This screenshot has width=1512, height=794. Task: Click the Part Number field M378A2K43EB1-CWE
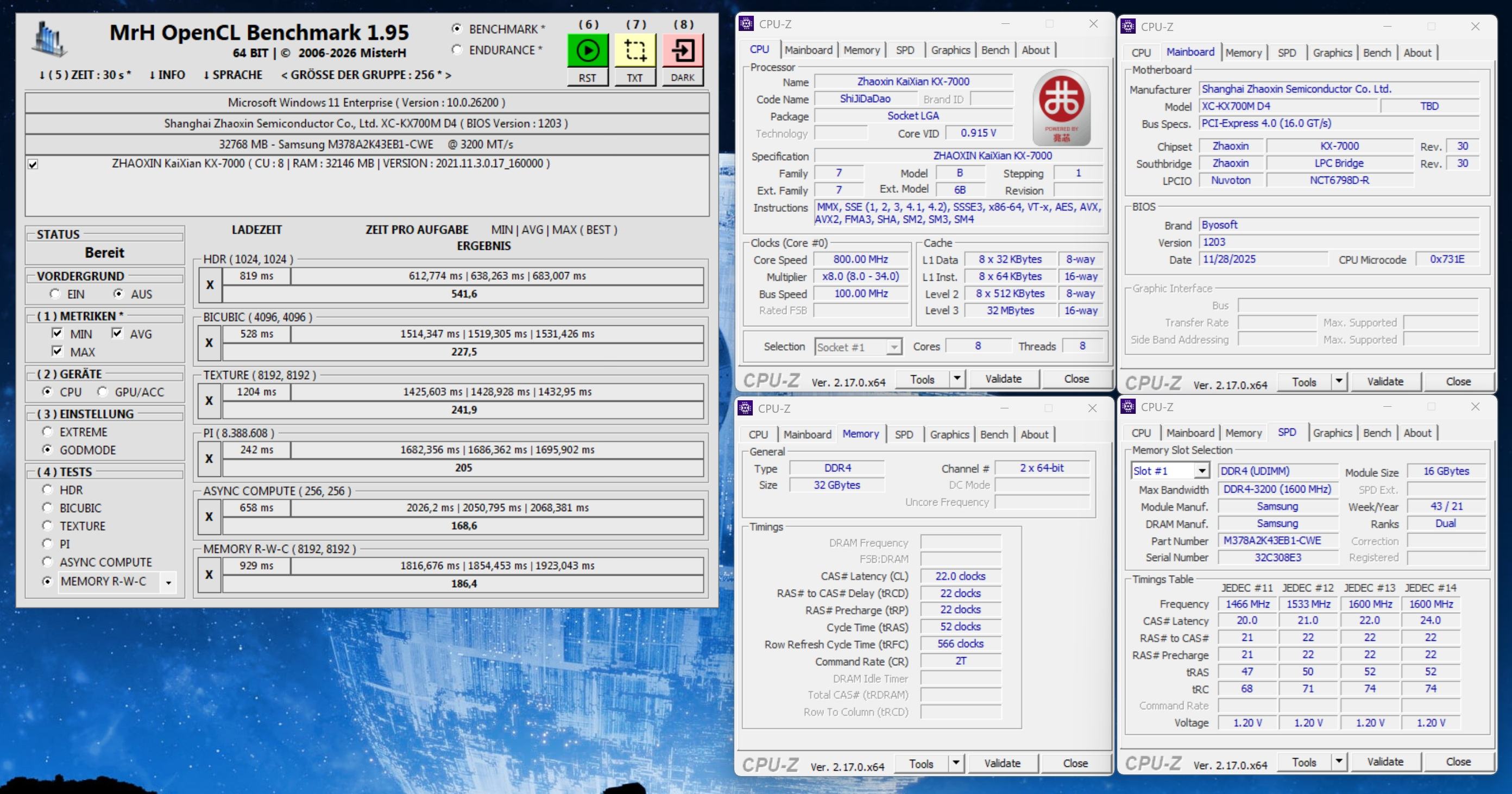[x=1277, y=540]
